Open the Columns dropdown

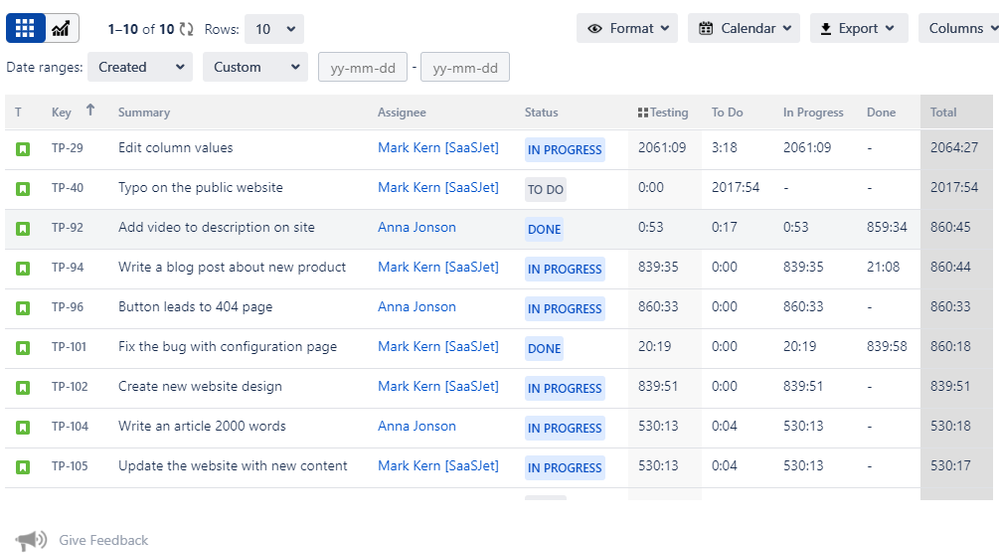[x=959, y=29]
